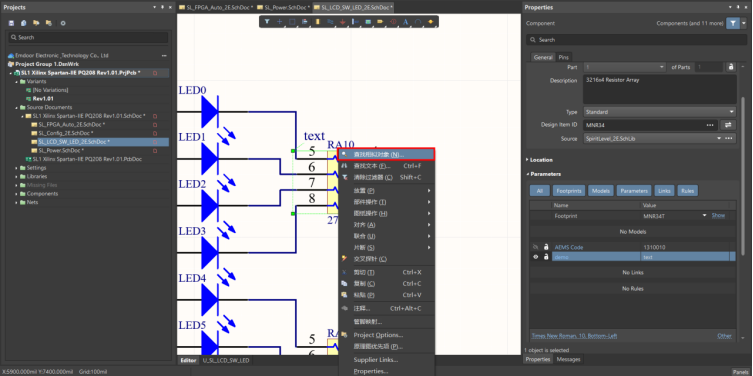The width and height of the screenshot is (753, 376).
Task: Open the Type dropdown showing Standard
Action: tap(659, 112)
